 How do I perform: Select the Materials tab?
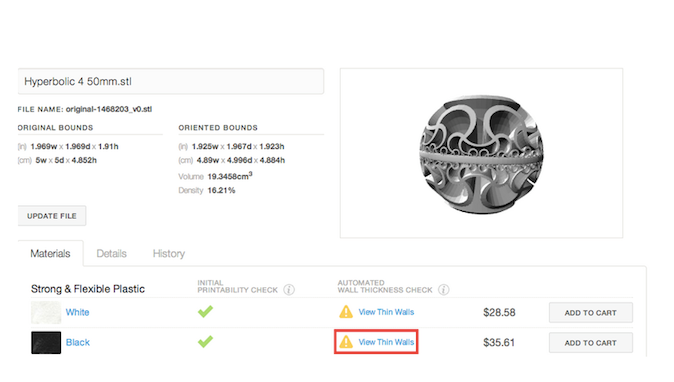coord(50,254)
